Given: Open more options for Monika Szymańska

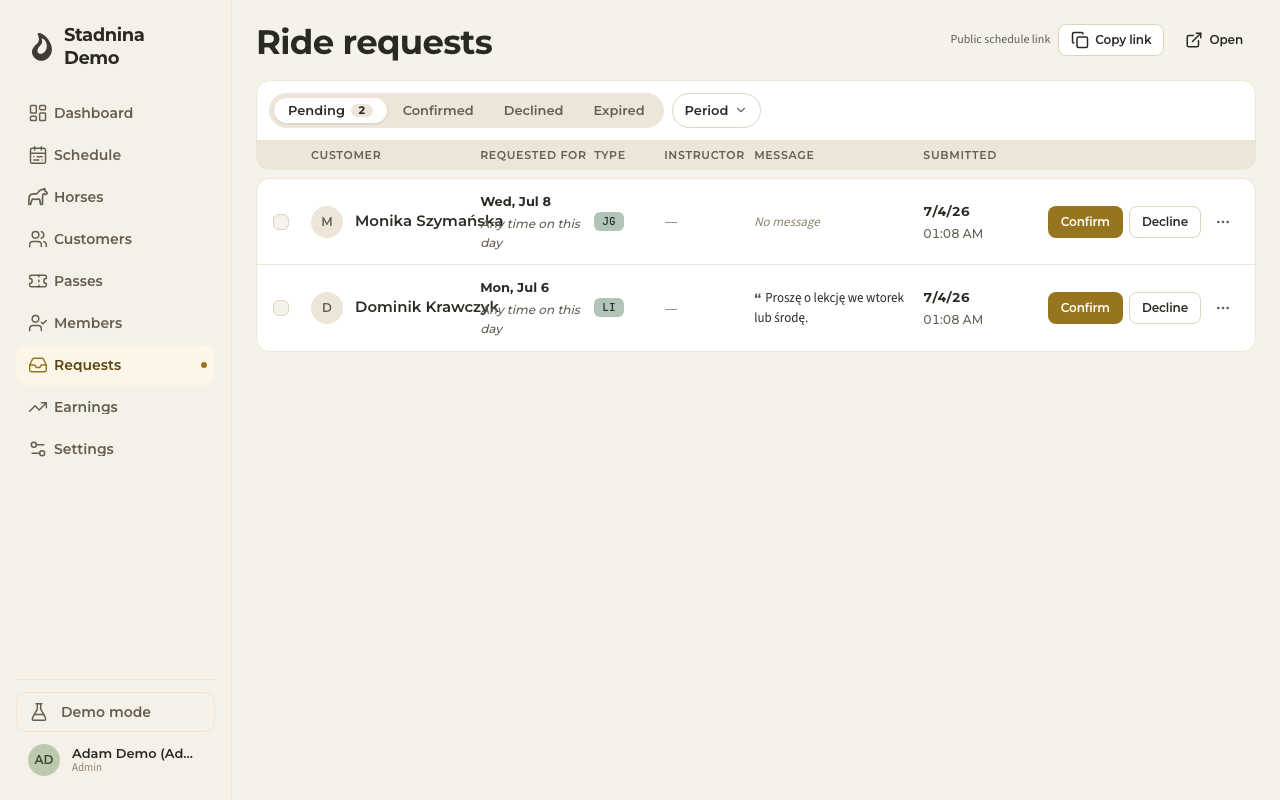Looking at the screenshot, I should click(1223, 222).
